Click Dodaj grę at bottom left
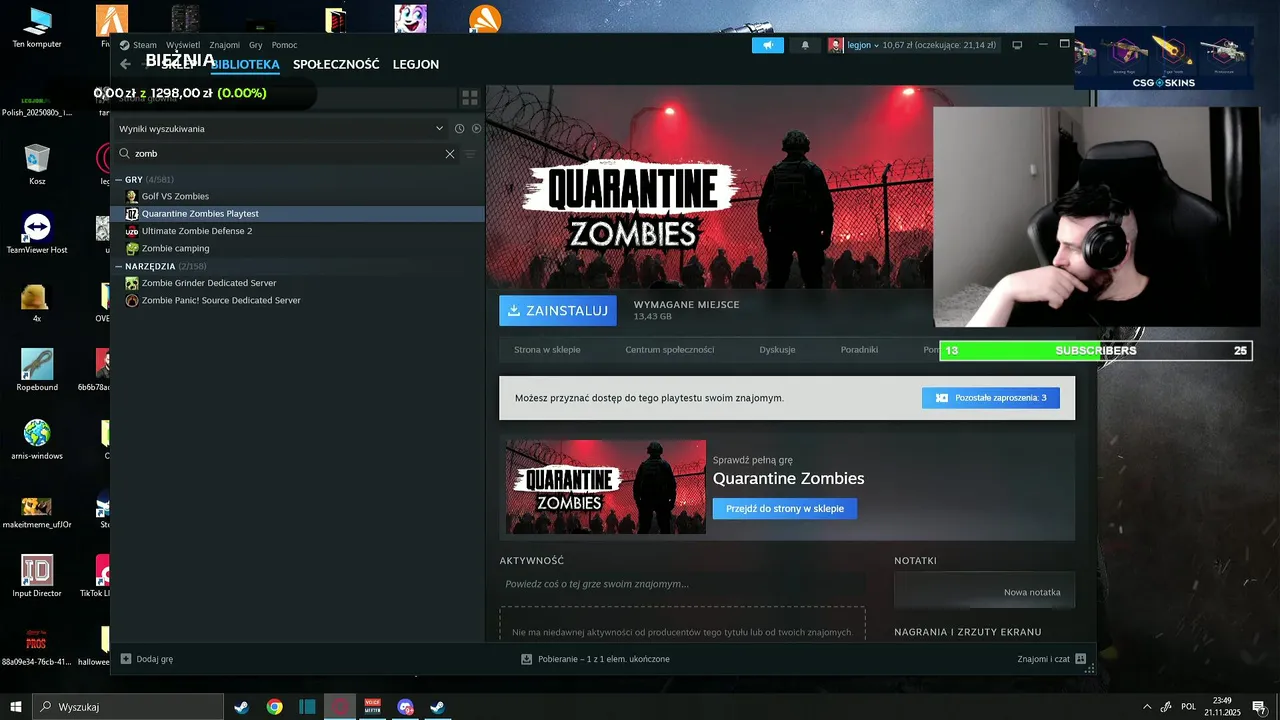The image size is (1280, 720). [147, 659]
